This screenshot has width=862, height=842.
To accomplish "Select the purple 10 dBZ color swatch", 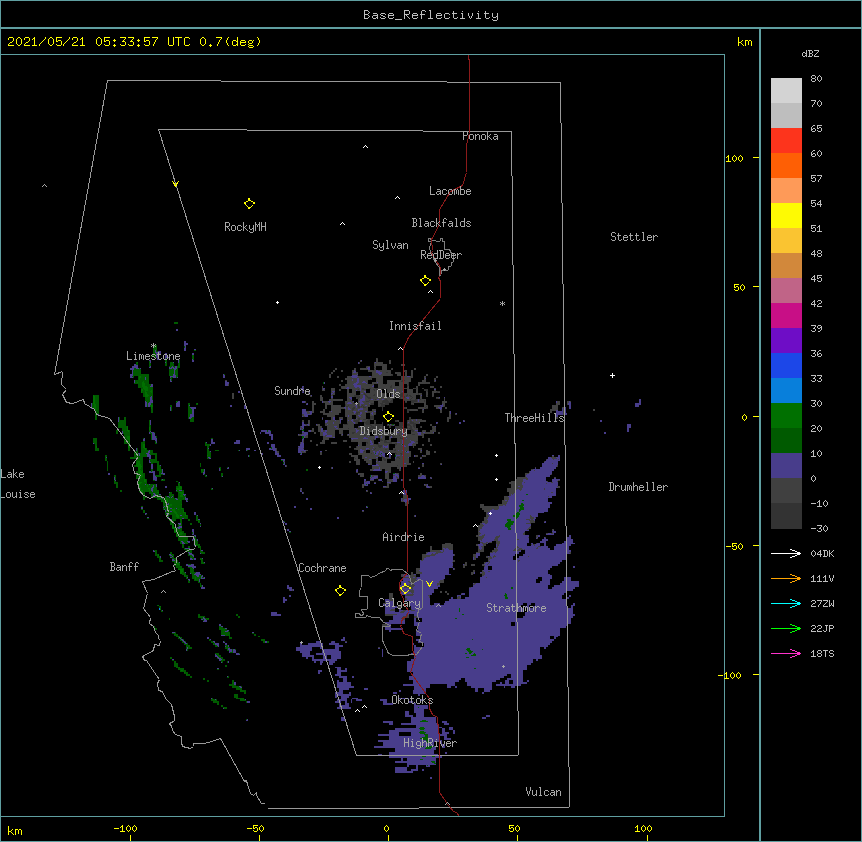I will tap(786, 466).
